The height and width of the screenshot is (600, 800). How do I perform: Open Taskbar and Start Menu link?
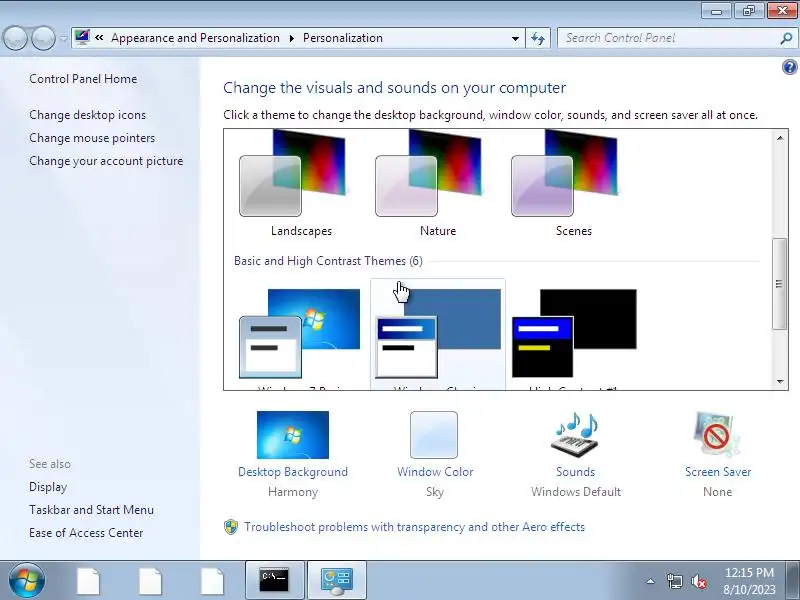click(91, 510)
